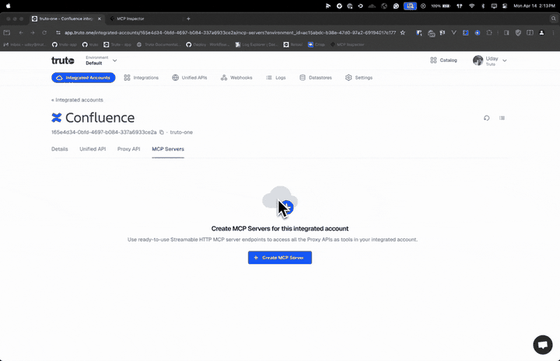The width and height of the screenshot is (560, 361).
Task: Switch to the Details tab
Action: click(60, 149)
